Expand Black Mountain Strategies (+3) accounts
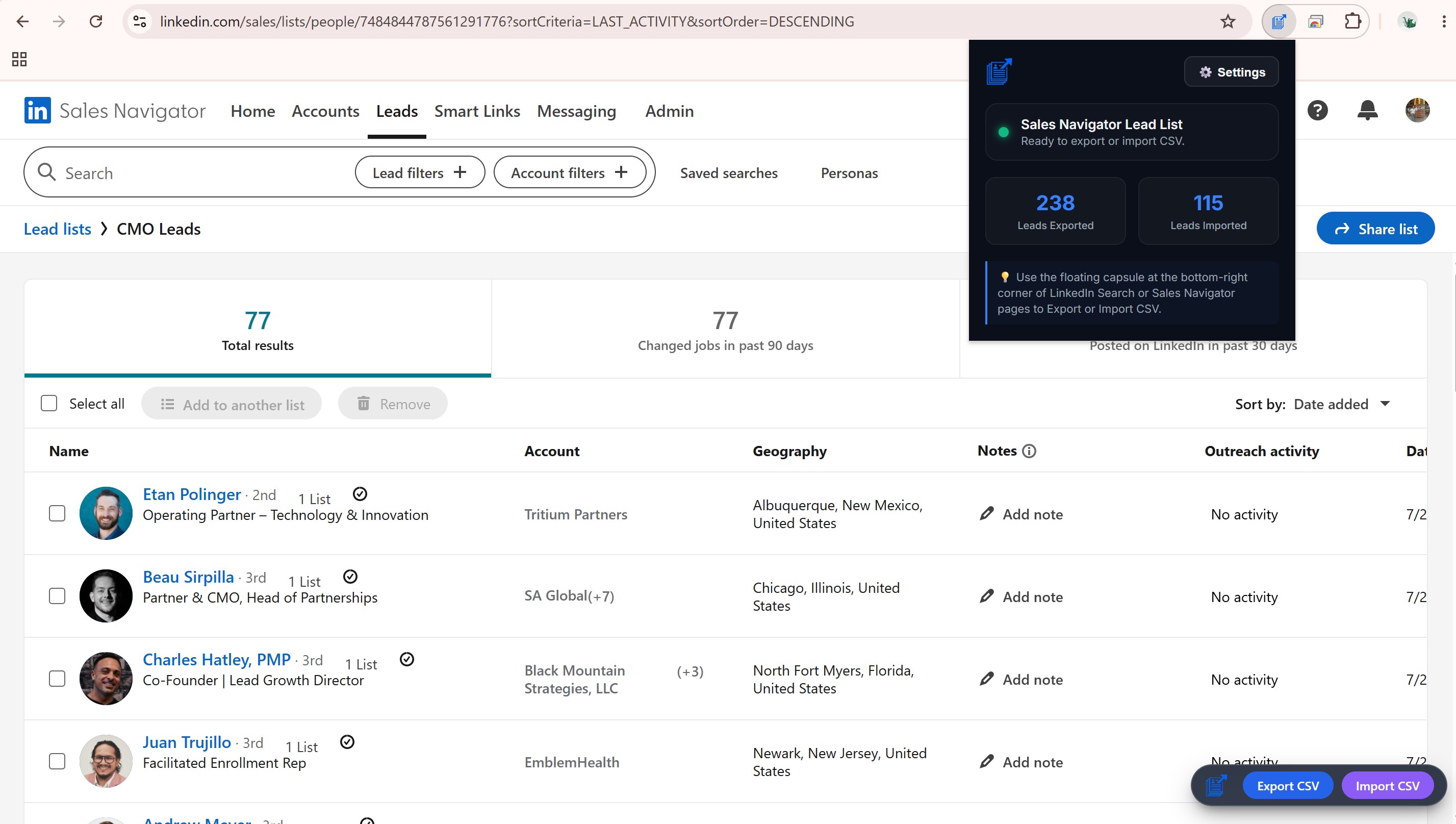This screenshot has height=824, width=1456. click(690, 672)
